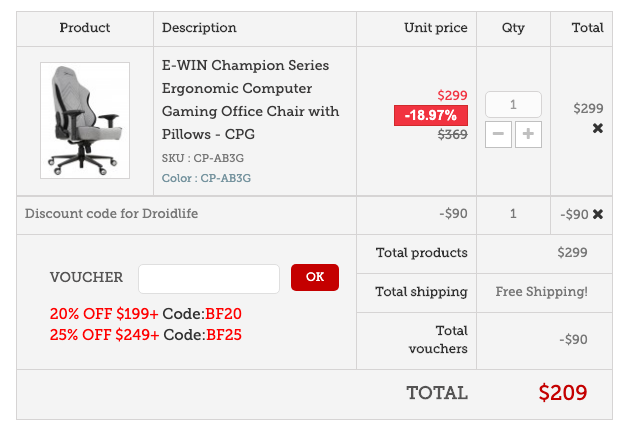Delete the Droidlife discount code
Screen dimensions: 624x430
click(598, 214)
